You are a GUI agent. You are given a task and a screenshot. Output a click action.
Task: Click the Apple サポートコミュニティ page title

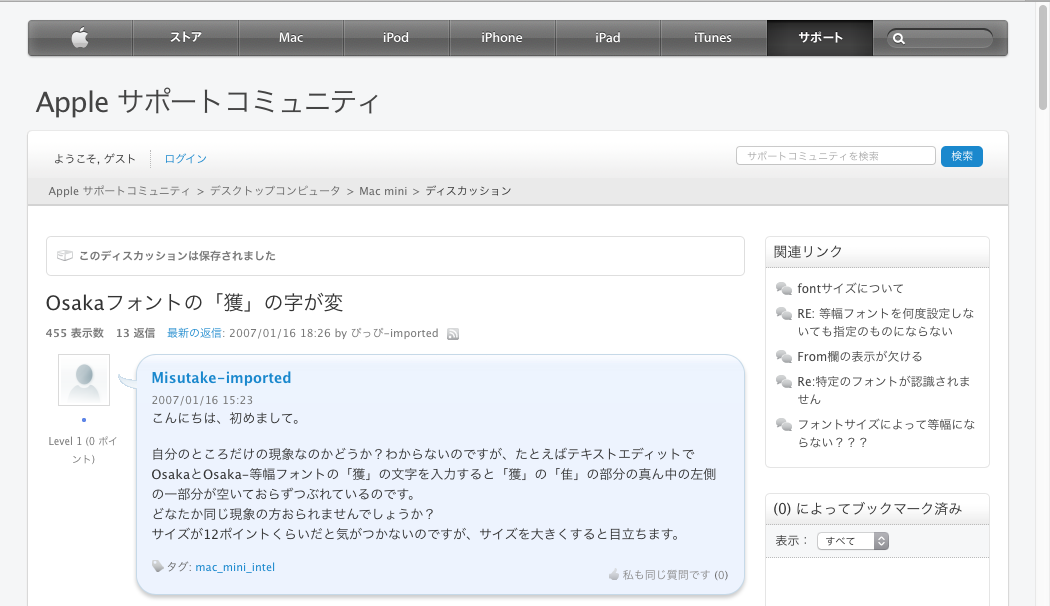(208, 102)
